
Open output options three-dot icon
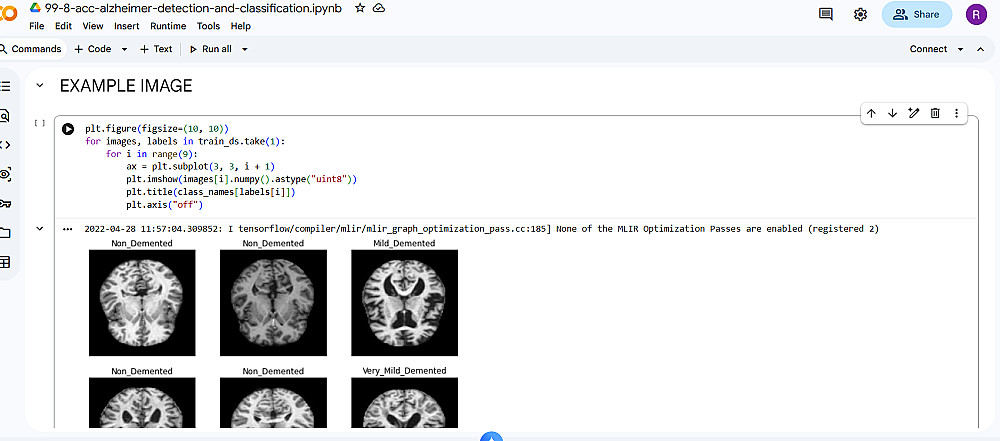[x=68, y=228]
